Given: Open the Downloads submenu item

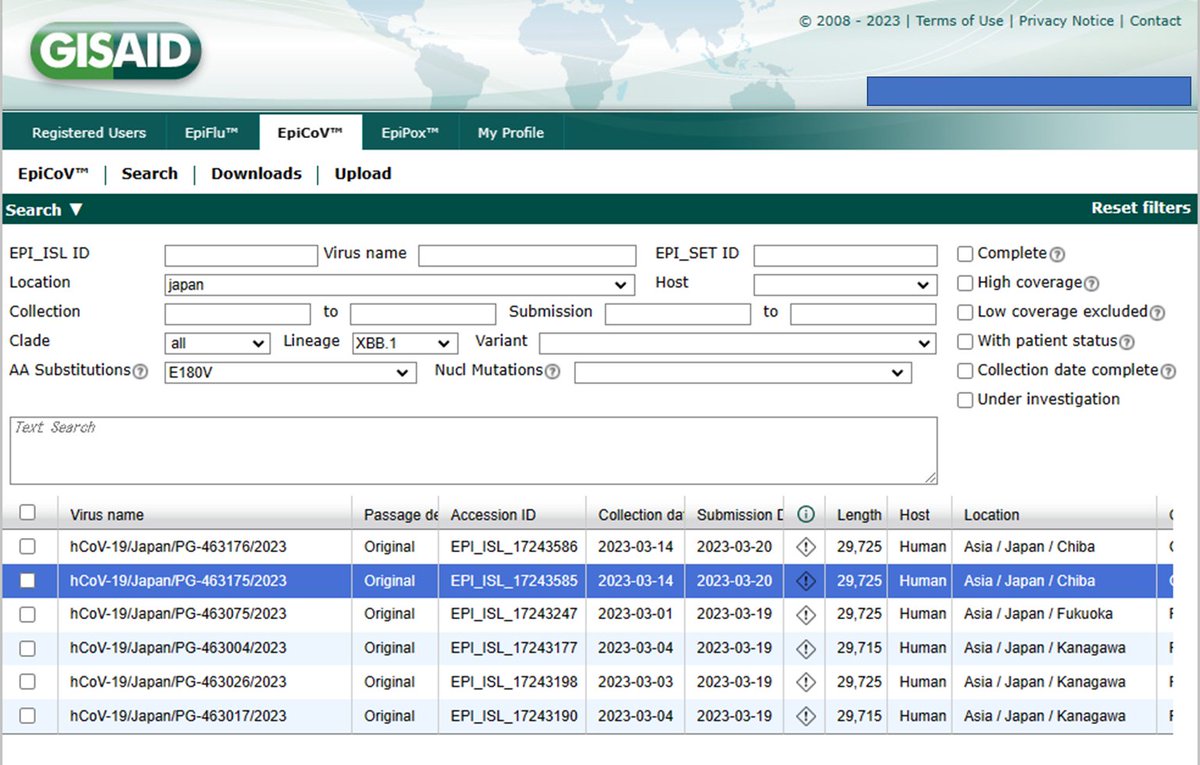Looking at the screenshot, I should pos(256,173).
